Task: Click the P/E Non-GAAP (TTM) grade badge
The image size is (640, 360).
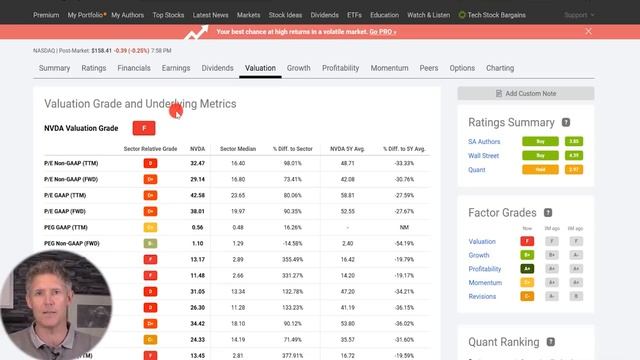Action: [150, 163]
